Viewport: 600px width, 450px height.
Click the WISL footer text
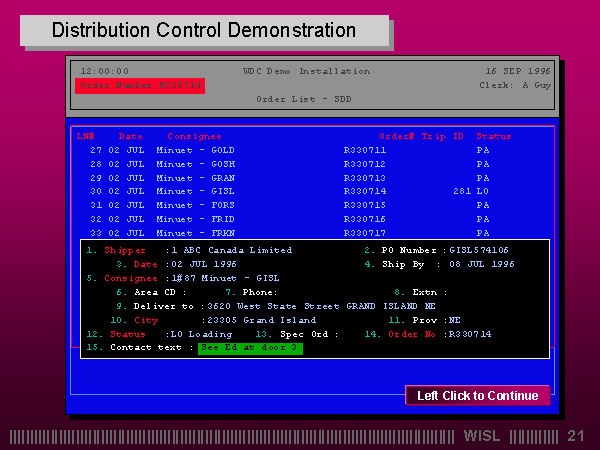tap(482, 436)
